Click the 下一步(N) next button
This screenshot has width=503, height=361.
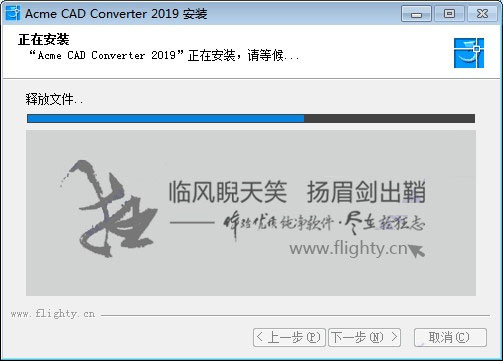click(364, 337)
